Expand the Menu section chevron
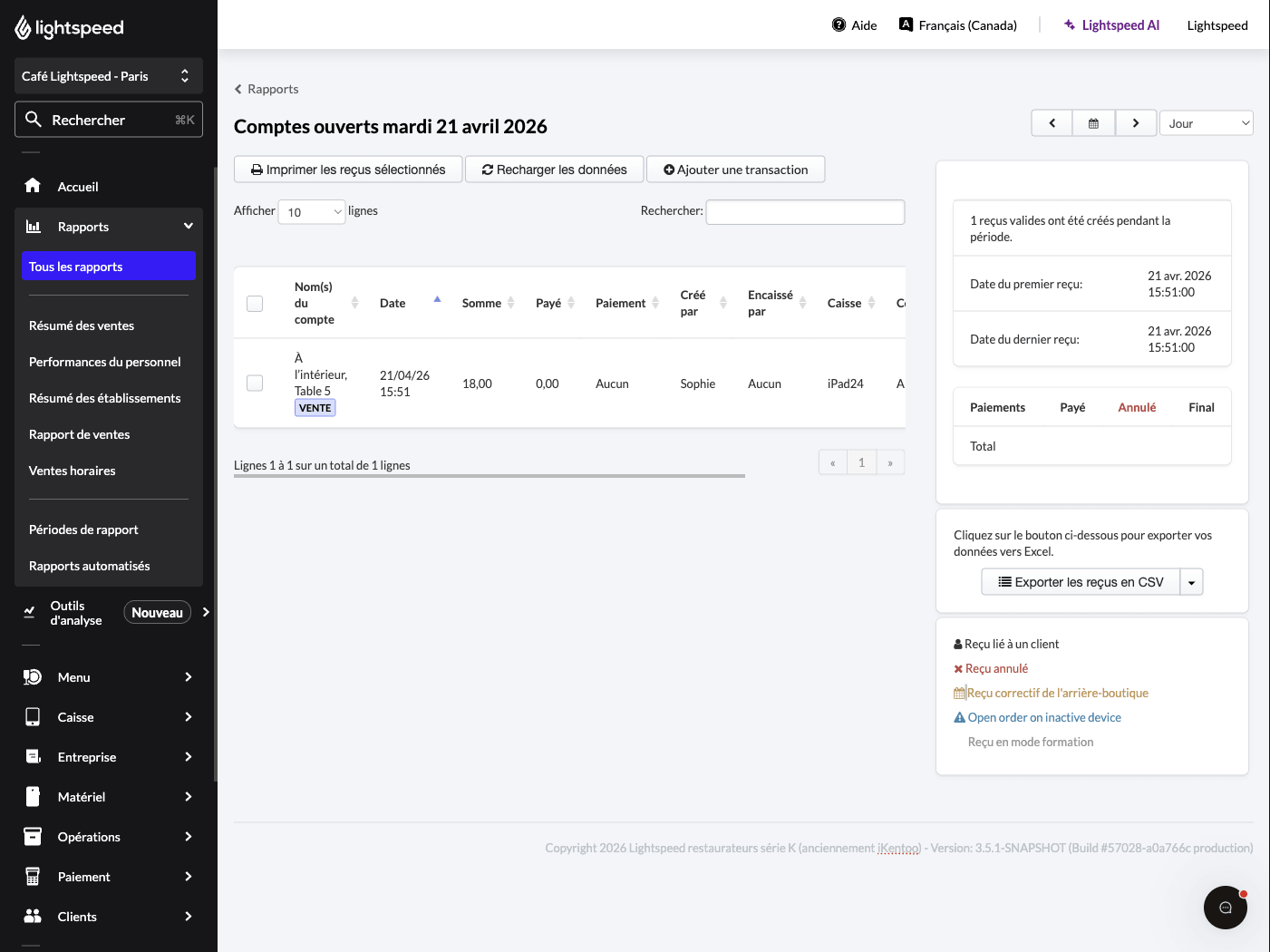Viewport: 1270px width, 952px height. tap(189, 676)
